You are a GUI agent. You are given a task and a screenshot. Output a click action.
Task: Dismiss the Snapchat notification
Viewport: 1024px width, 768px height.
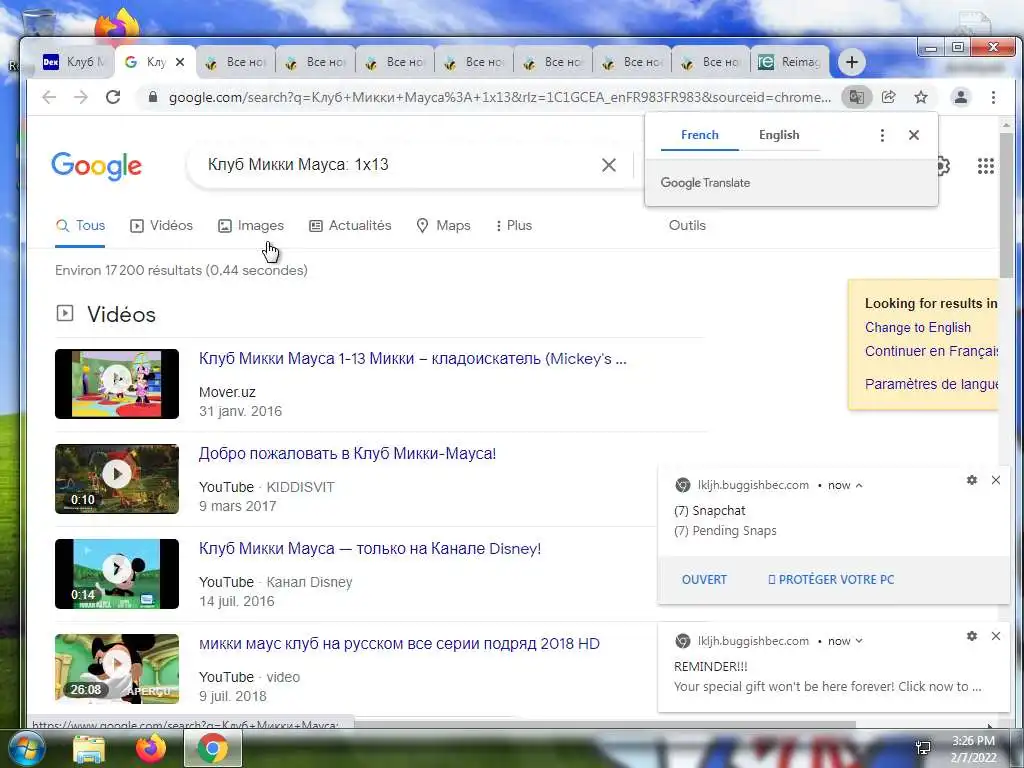point(996,480)
